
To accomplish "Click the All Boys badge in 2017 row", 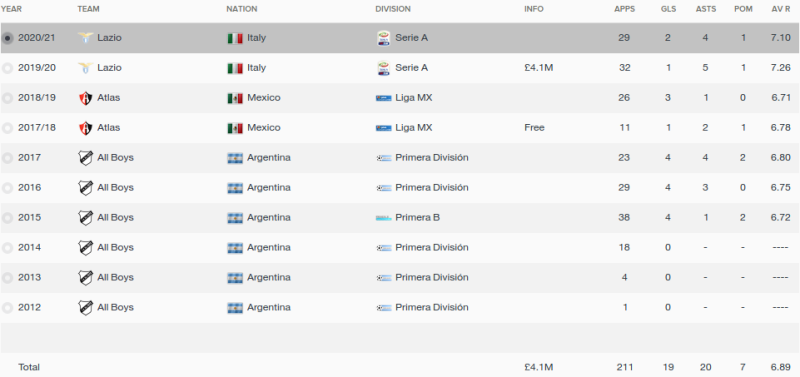I will 85,158.
